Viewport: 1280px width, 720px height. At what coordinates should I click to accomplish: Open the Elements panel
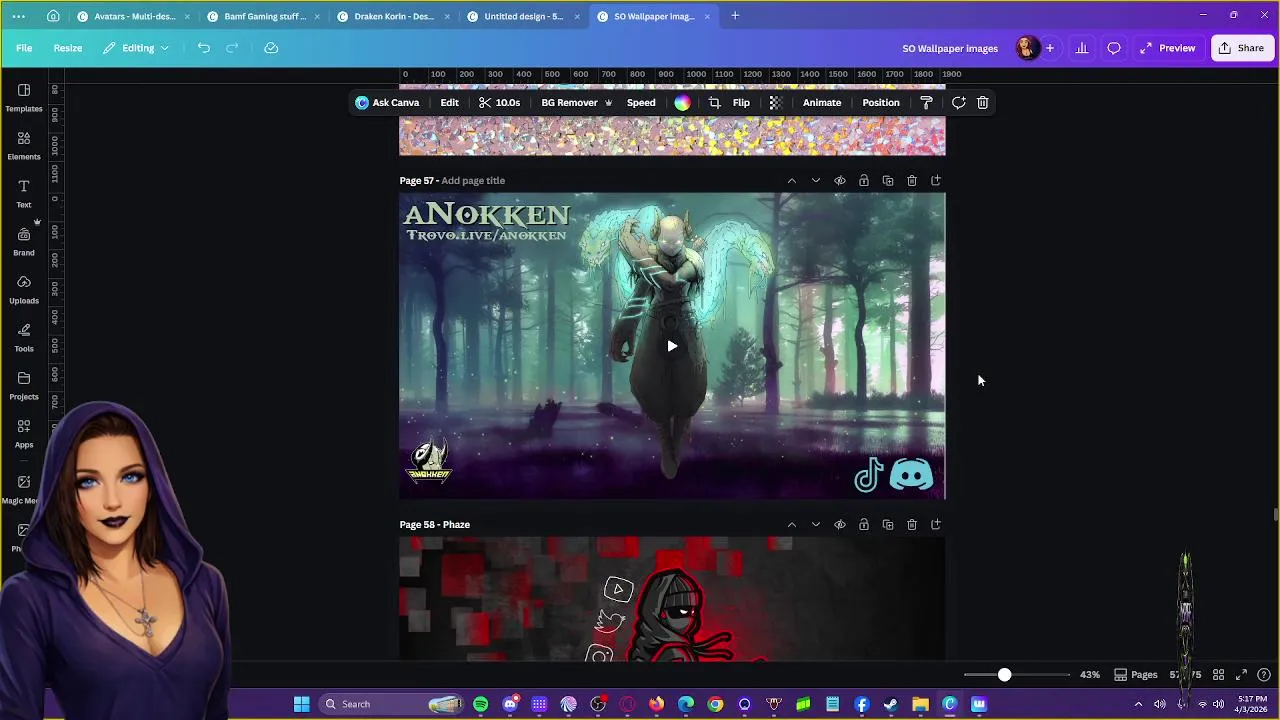click(x=24, y=146)
